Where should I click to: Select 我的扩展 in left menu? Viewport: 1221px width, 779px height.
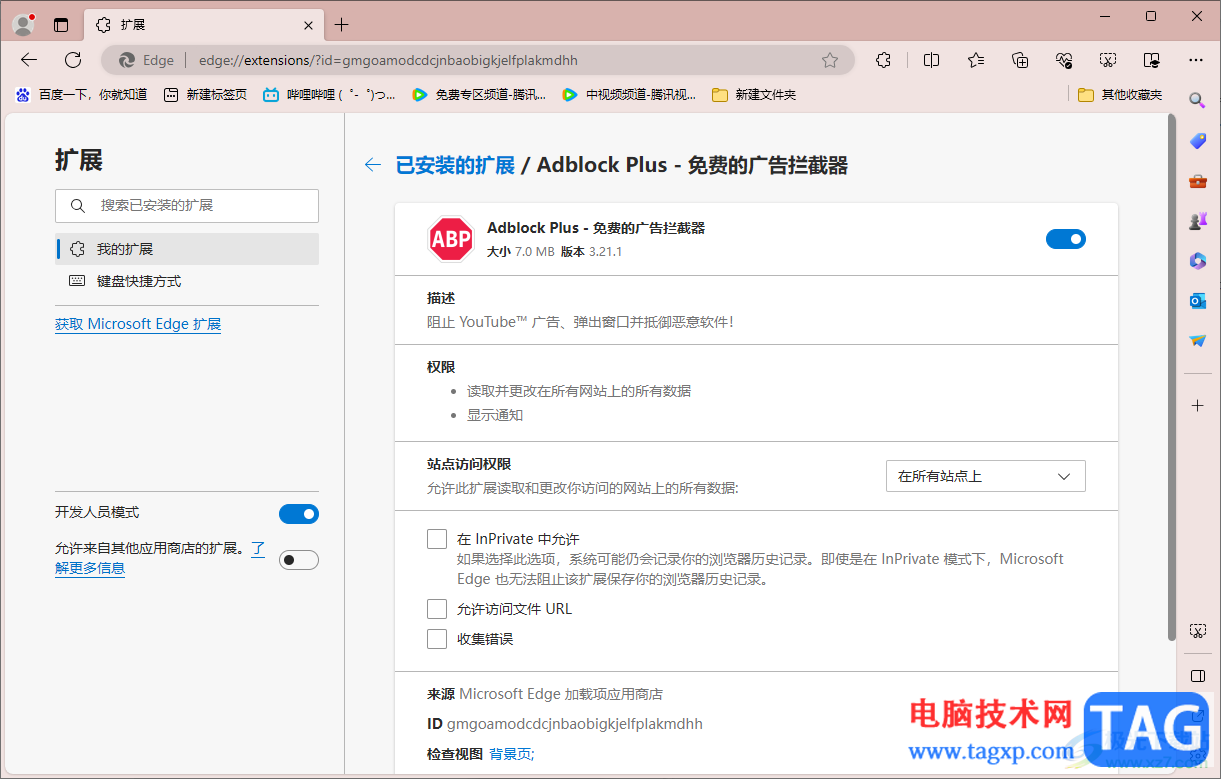(x=187, y=249)
